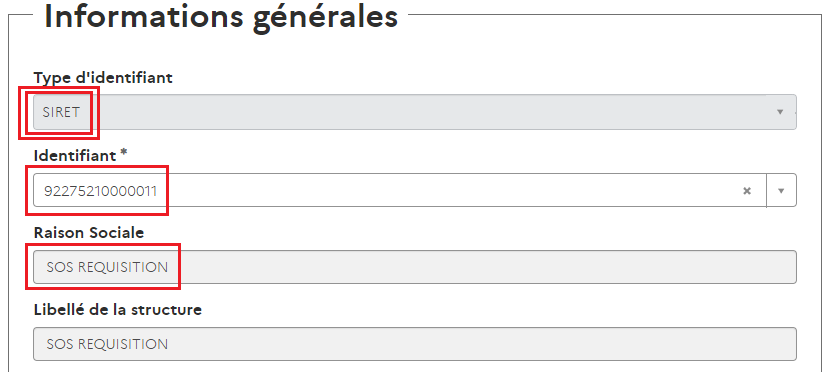The width and height of the screenshot is (835, 372).
Task: Select the SIRET value in Type d'identifiant
Action: coord(61,112)
